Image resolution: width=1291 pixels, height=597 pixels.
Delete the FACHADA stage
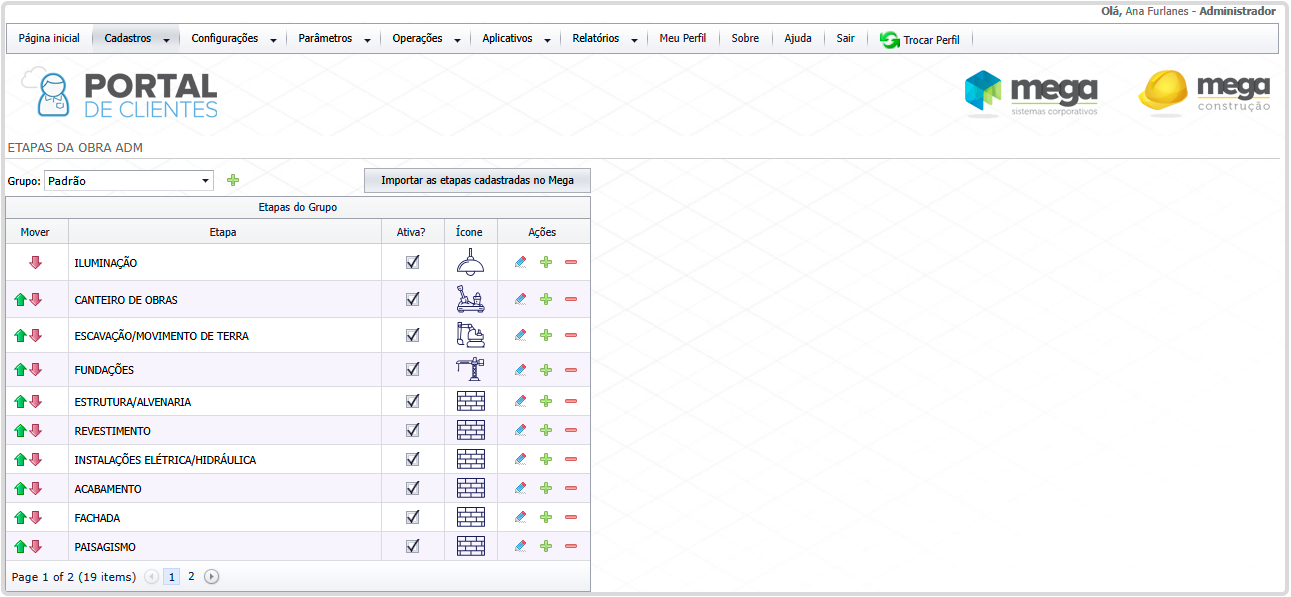click(571, 517)
